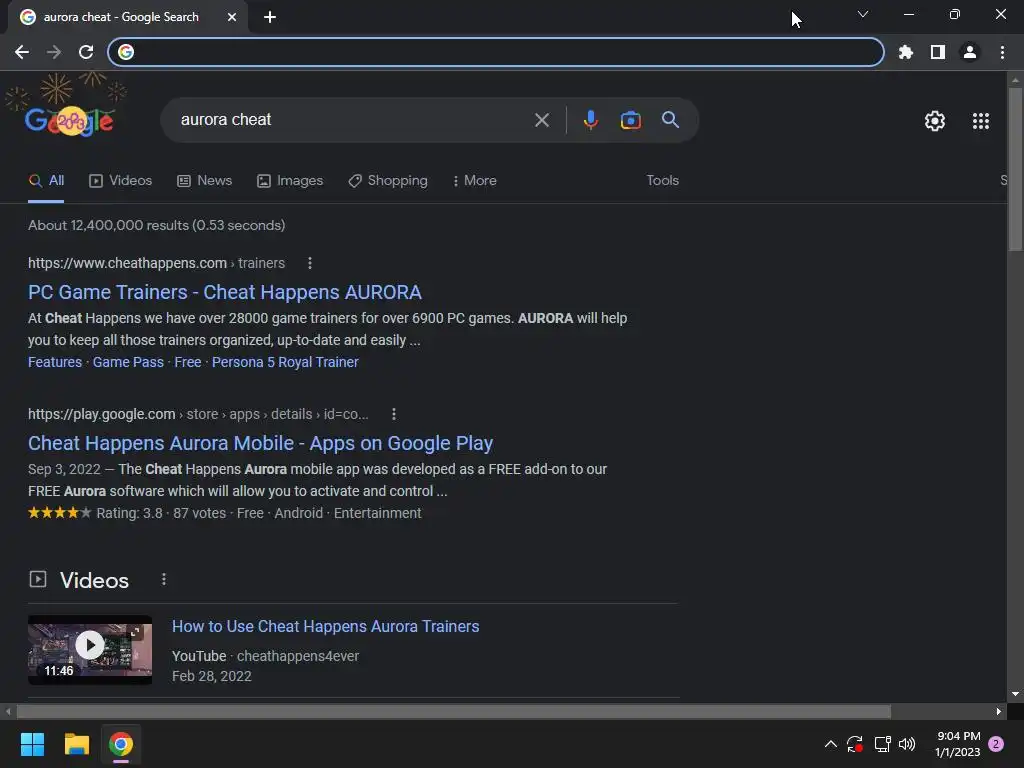Click the forward navigation arrow

[54, 52]
